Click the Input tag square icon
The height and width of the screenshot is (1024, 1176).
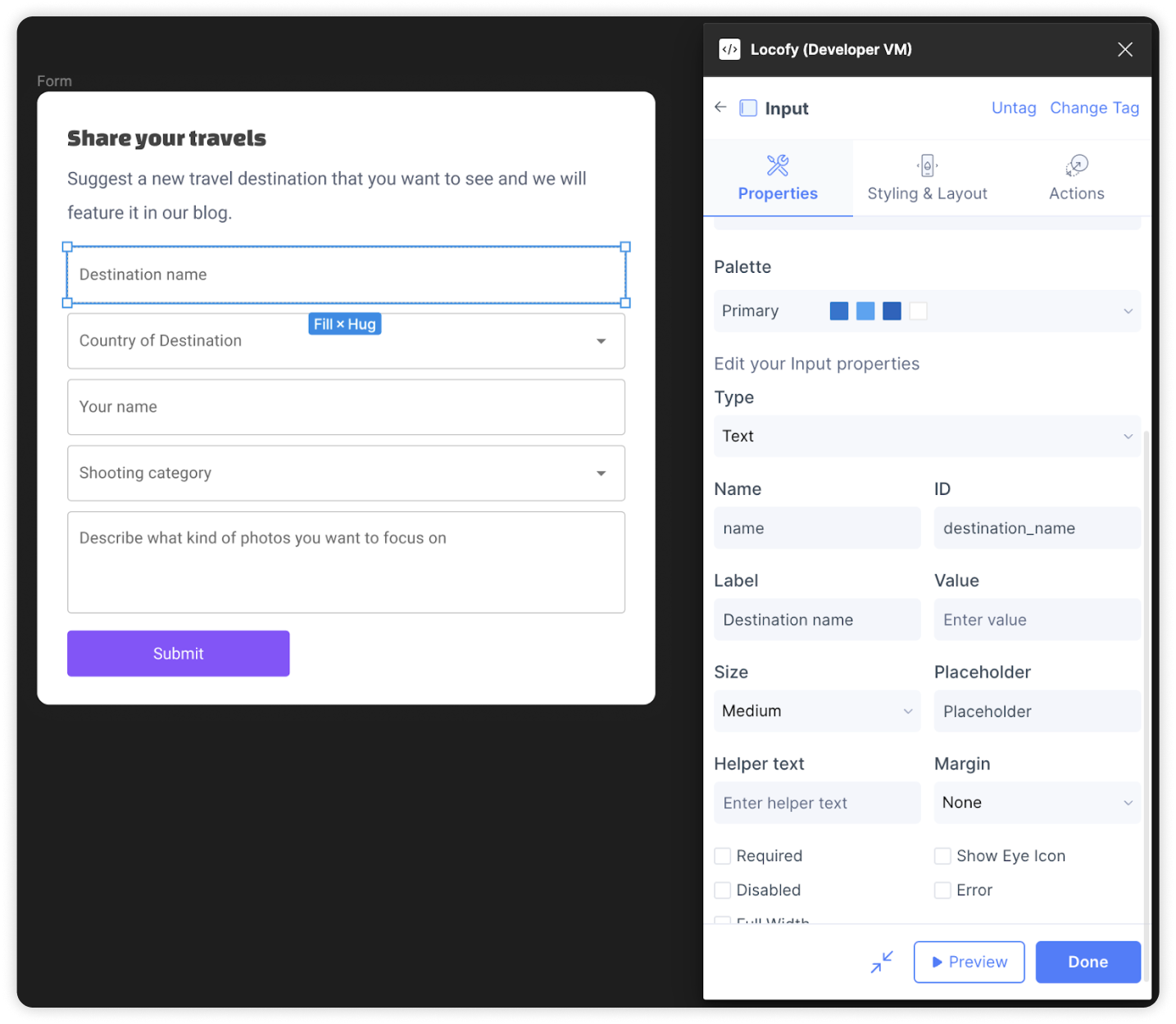coord(747,107)
